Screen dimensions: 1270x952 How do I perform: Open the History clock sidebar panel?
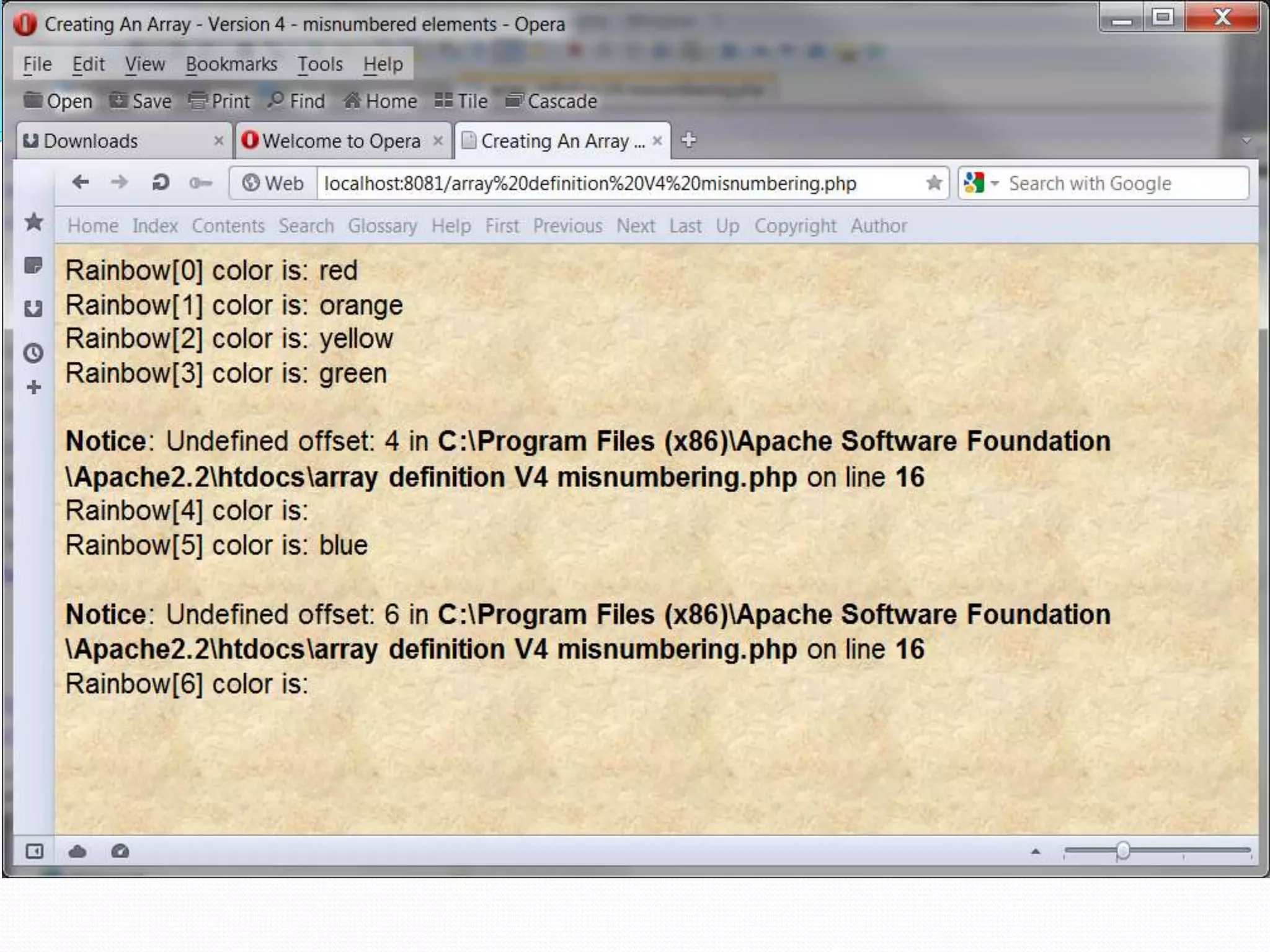[x=33, y=353]
